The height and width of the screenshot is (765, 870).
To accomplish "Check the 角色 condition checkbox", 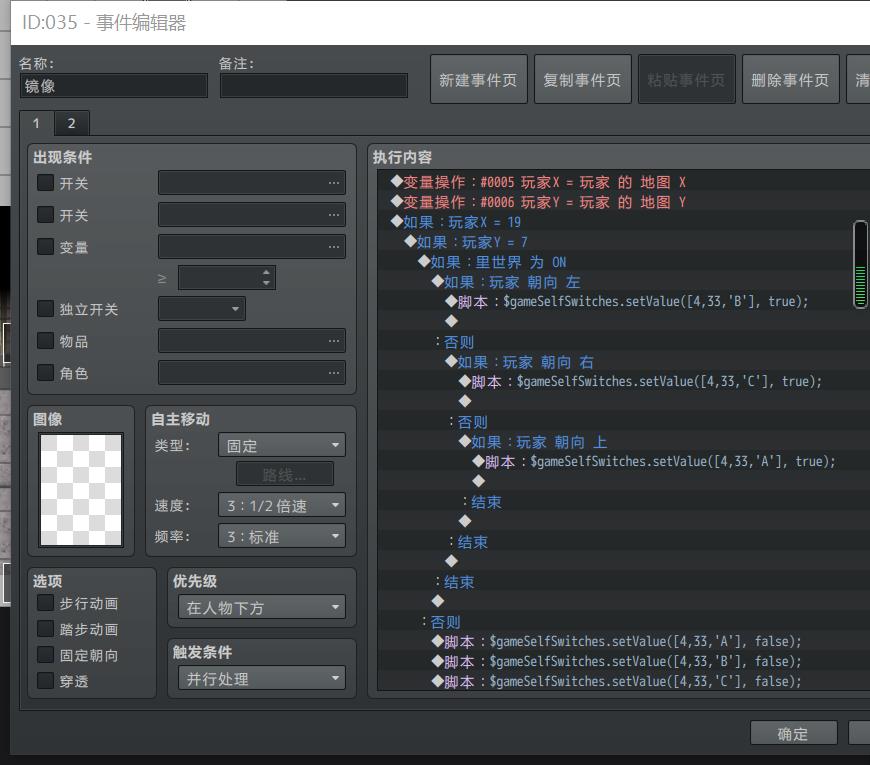I will [45, 373].
